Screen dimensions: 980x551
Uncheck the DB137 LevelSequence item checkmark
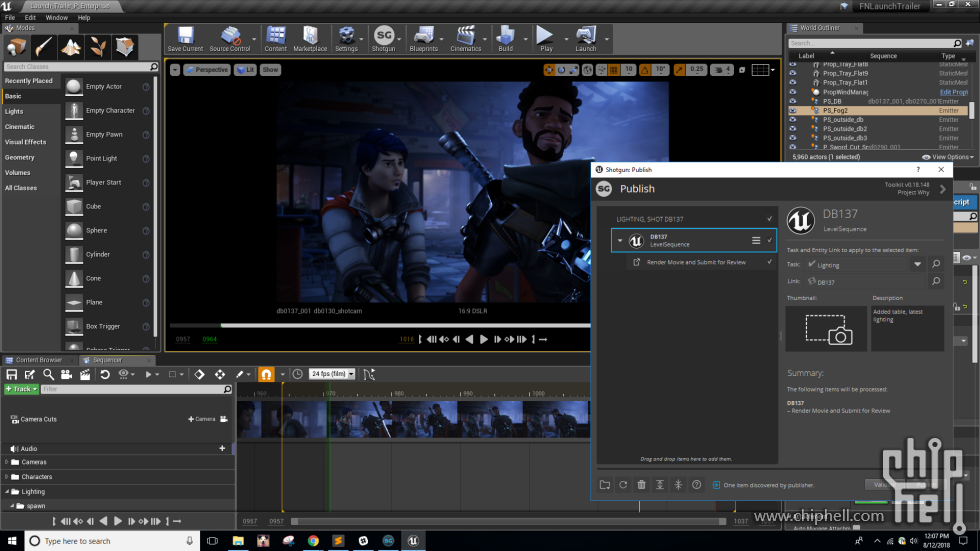770,241
